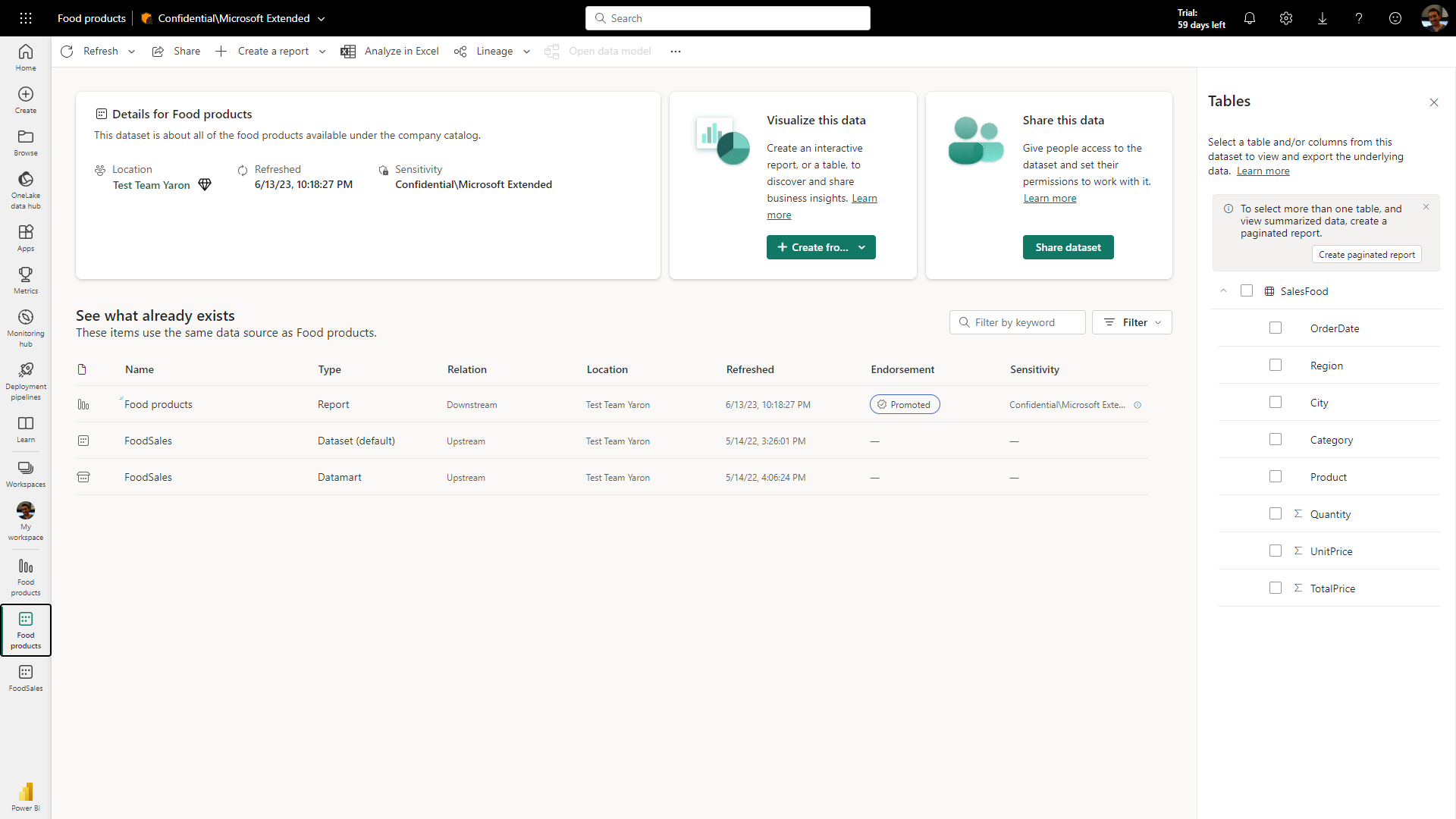Open settings gear
This screenshot has width=1456, height=819.
pos(1286,18)
